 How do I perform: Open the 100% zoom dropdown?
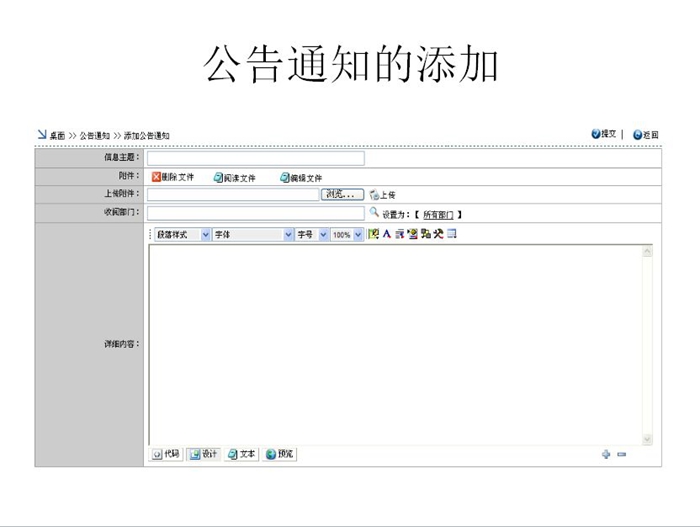(347, 234)
